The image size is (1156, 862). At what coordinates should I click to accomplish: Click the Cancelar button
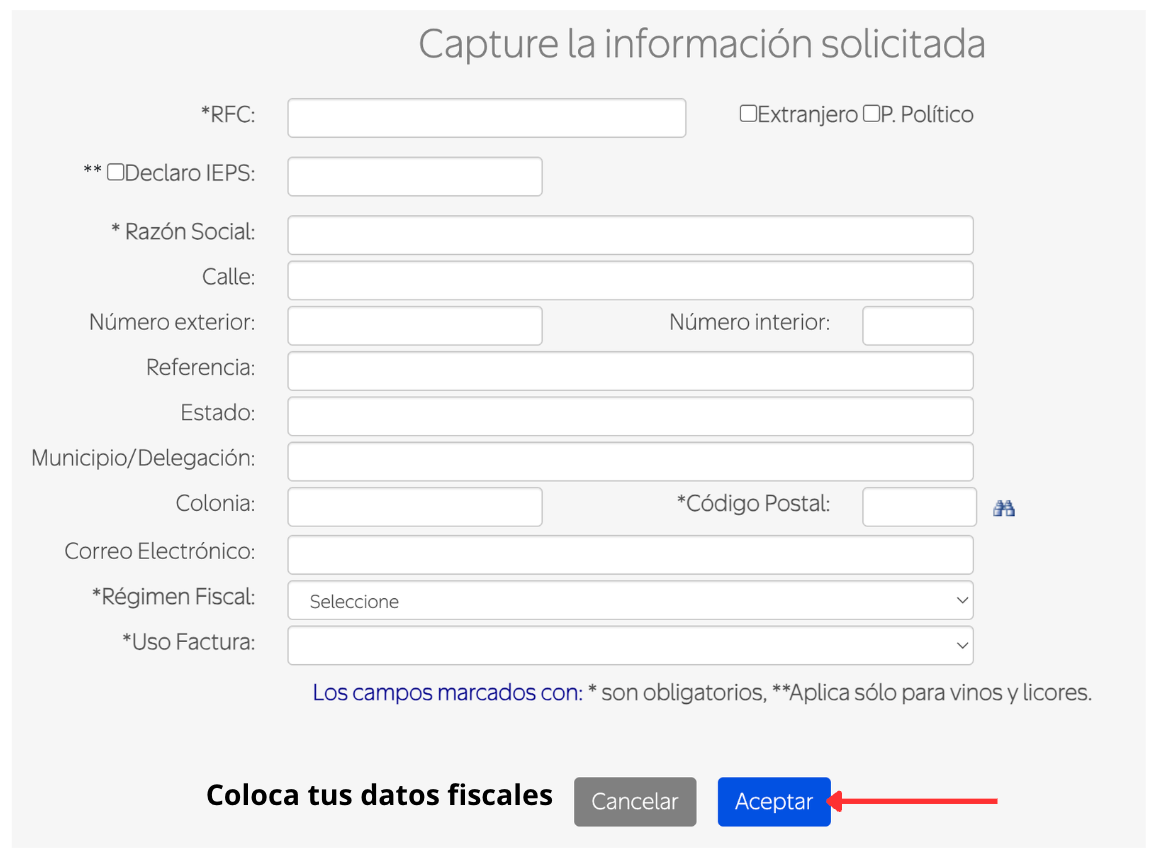coord(635,801)
